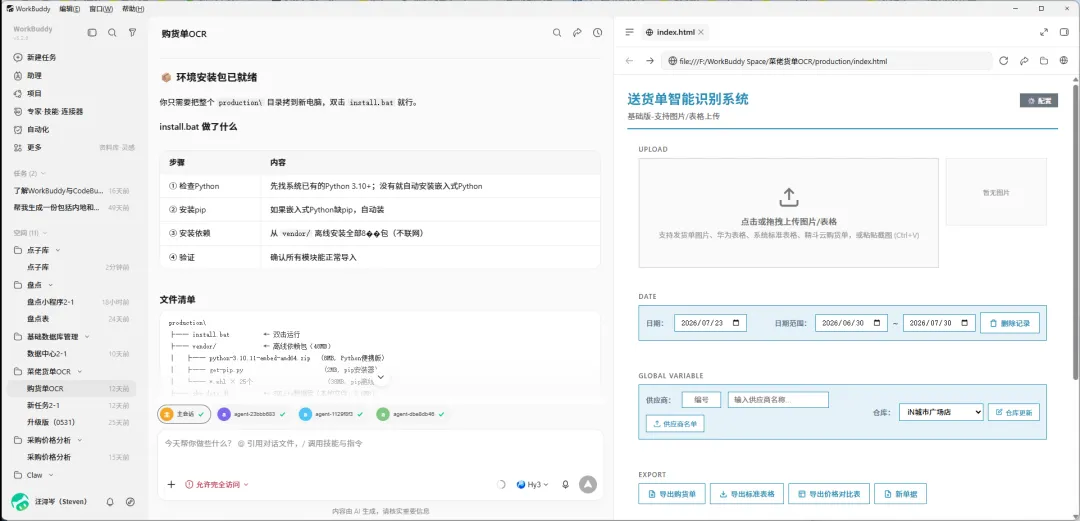Image resolution: width=1080 pixels, height=521 pixels.
Task: Open conversation history clock icon
Action: coord(598,32)
